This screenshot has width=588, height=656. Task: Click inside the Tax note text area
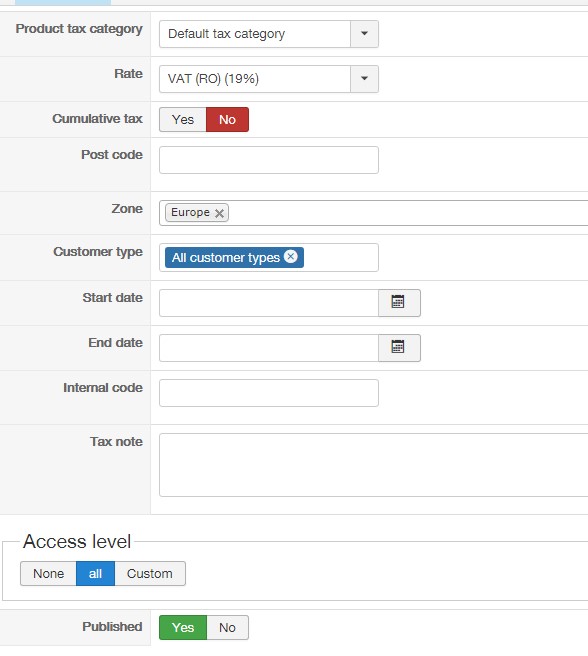[x=373, y=465]
